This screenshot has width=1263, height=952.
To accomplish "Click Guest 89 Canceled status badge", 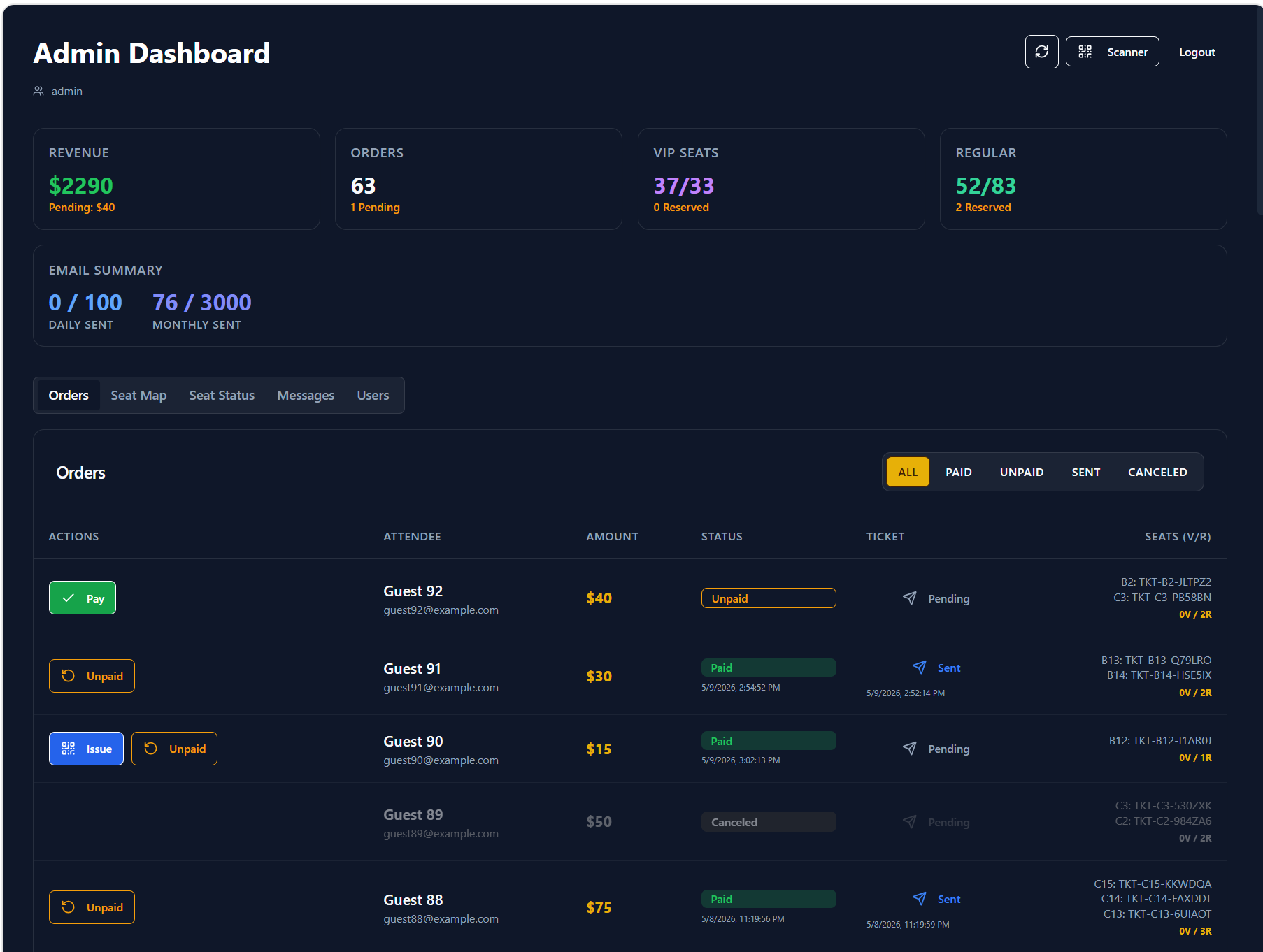I will click(x=769, y=822).
